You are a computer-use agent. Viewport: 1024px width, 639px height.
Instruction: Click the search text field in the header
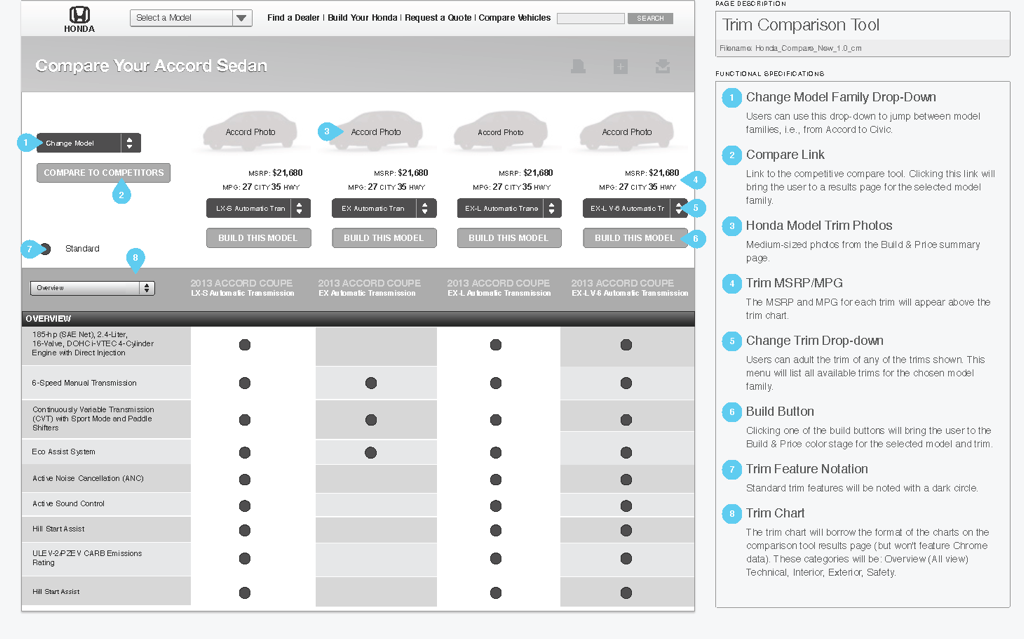click(x=590, y=18)
